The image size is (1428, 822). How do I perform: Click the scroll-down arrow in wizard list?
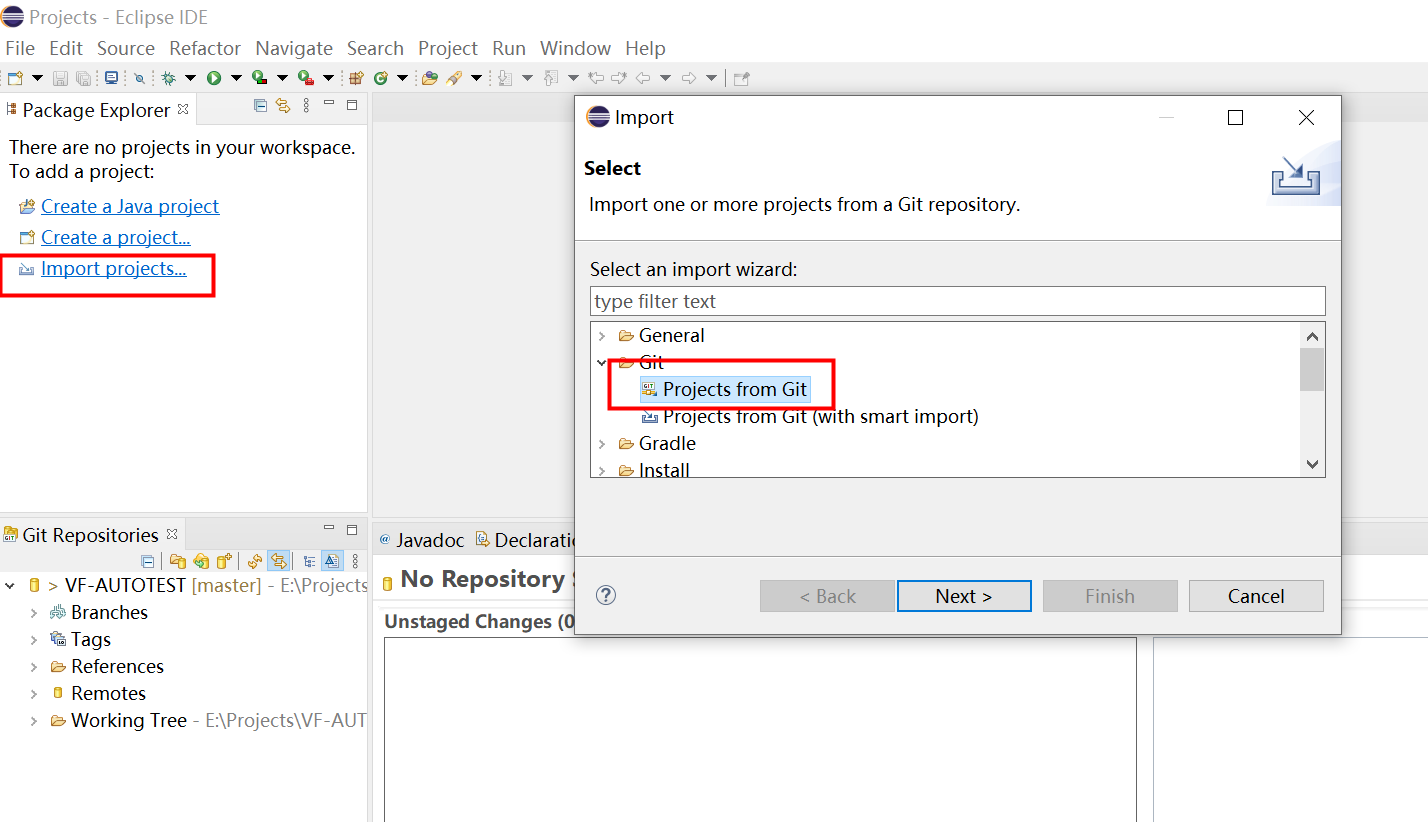point(1312,464)
